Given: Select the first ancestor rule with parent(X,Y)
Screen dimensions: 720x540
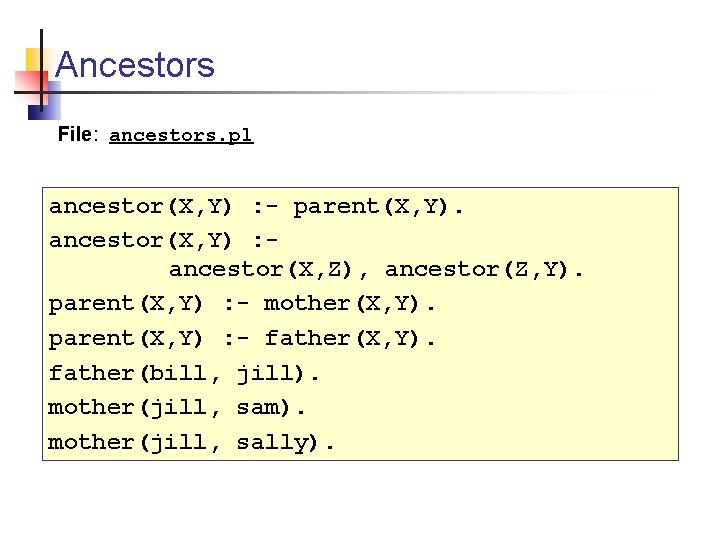Looking at the screenshot, I should (x=257, y=207).
